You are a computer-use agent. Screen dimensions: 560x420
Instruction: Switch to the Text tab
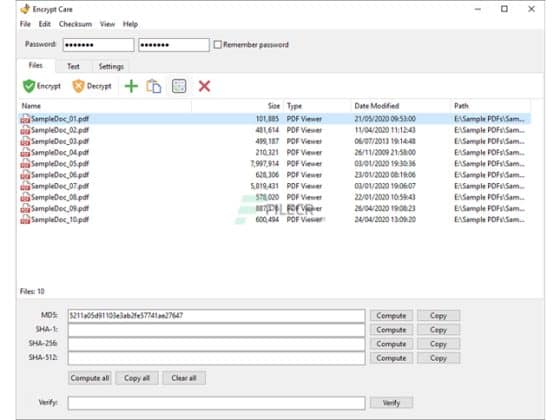point(73,66)
